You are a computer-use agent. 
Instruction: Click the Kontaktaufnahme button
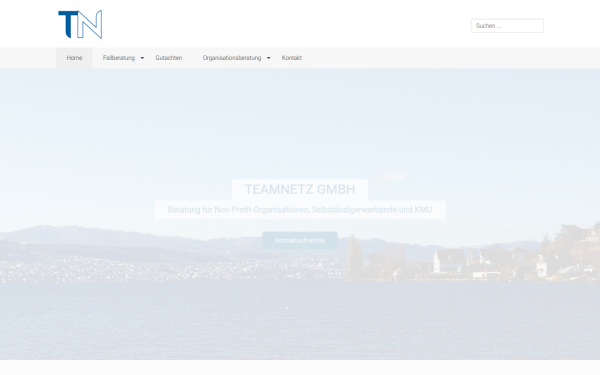pyautogui.click(x=300, y=240)
